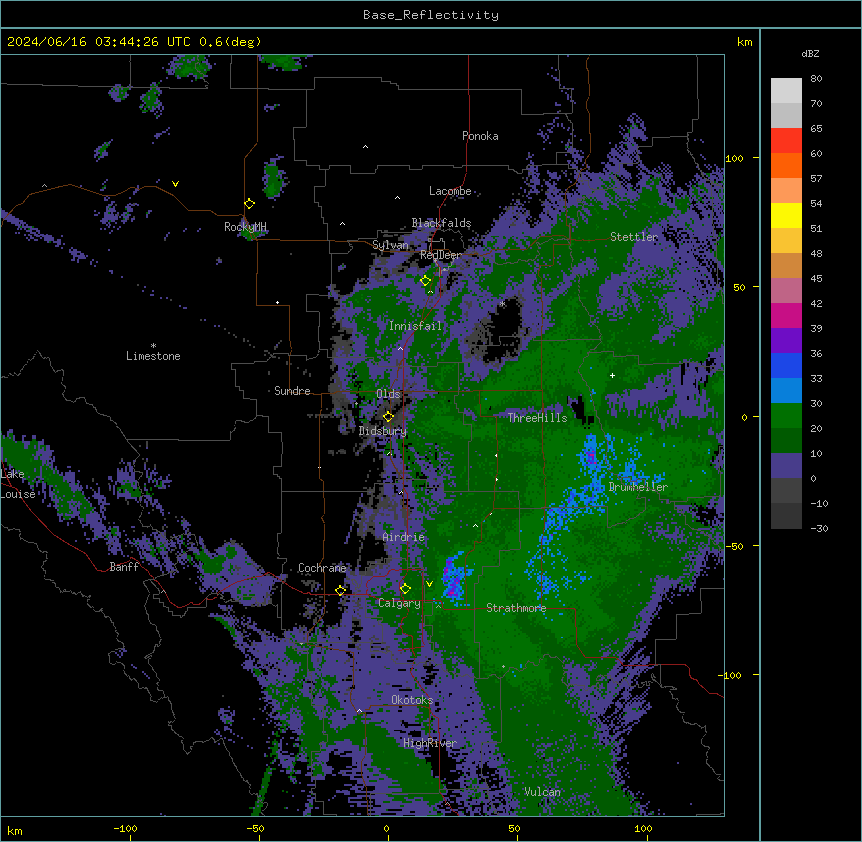
Task: Click the -30 value in the dBZ legend
Action: [819, 529]
